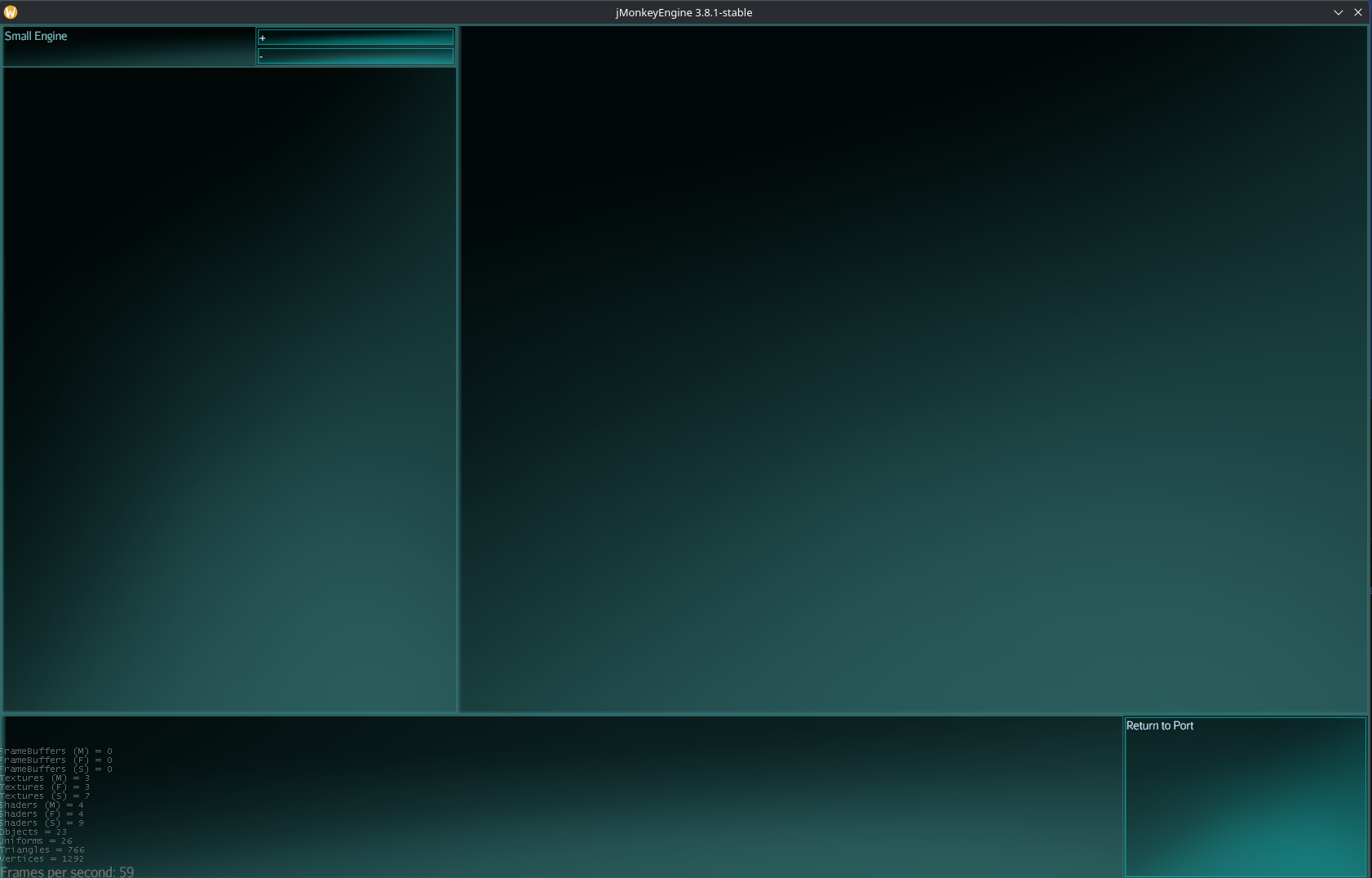Click the Uniforms = 26 statistic line
The image size is (1372, 878).
37,840
